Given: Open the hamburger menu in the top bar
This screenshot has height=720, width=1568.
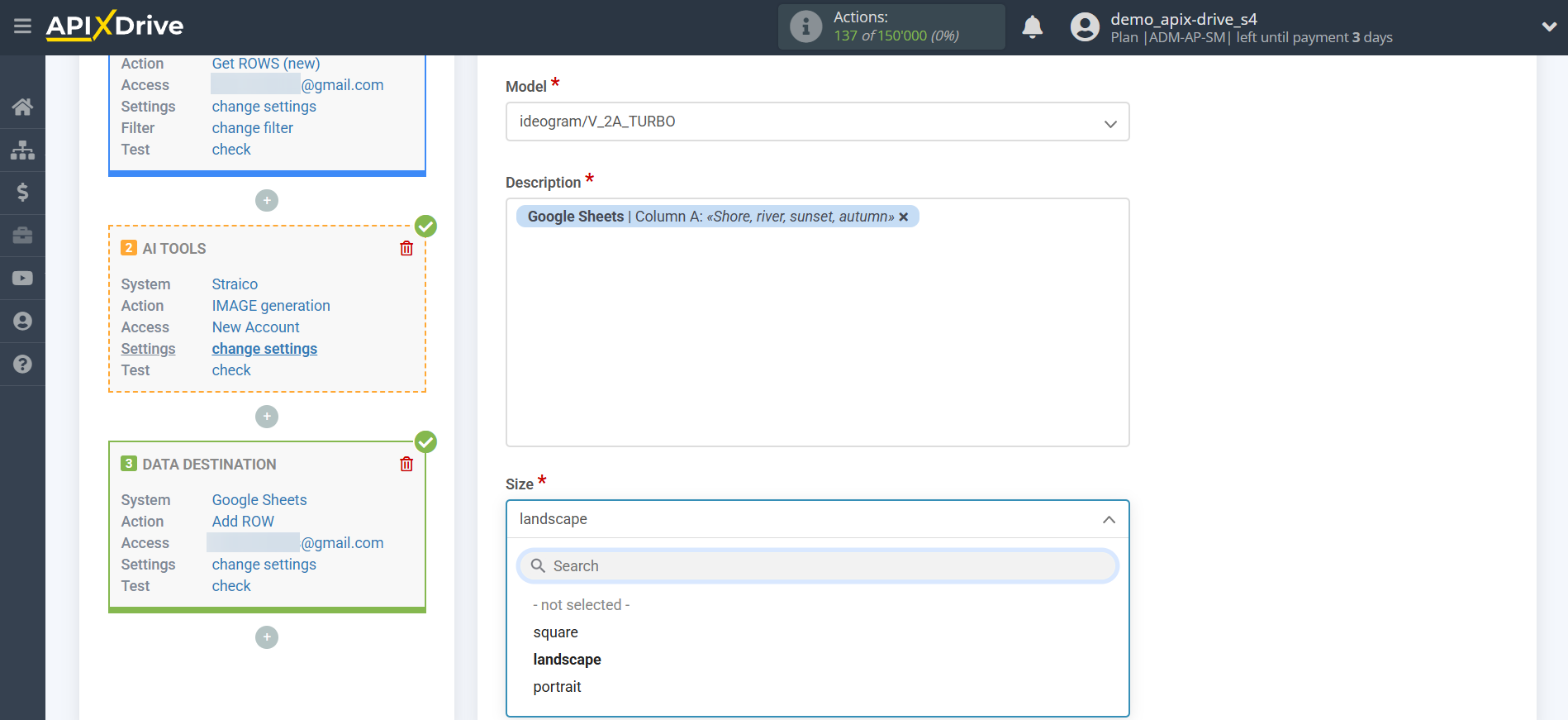Looking at the screenshot, I should (x=22, y=26).
